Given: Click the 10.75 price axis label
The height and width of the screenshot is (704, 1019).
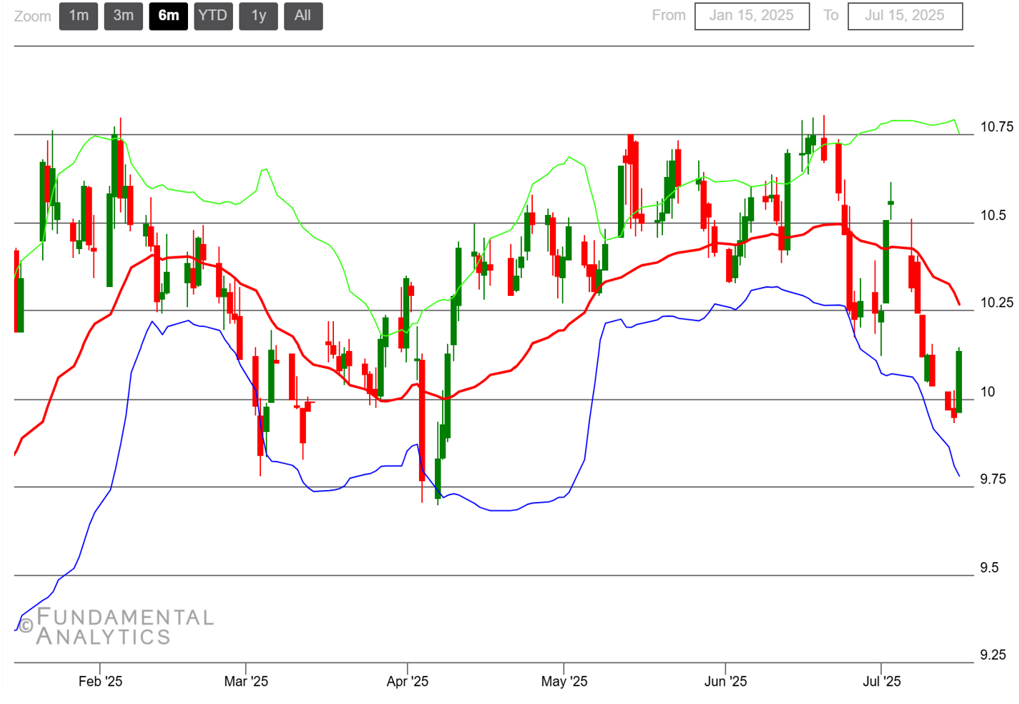Looking at the screenshot, I should coord(996,127).
